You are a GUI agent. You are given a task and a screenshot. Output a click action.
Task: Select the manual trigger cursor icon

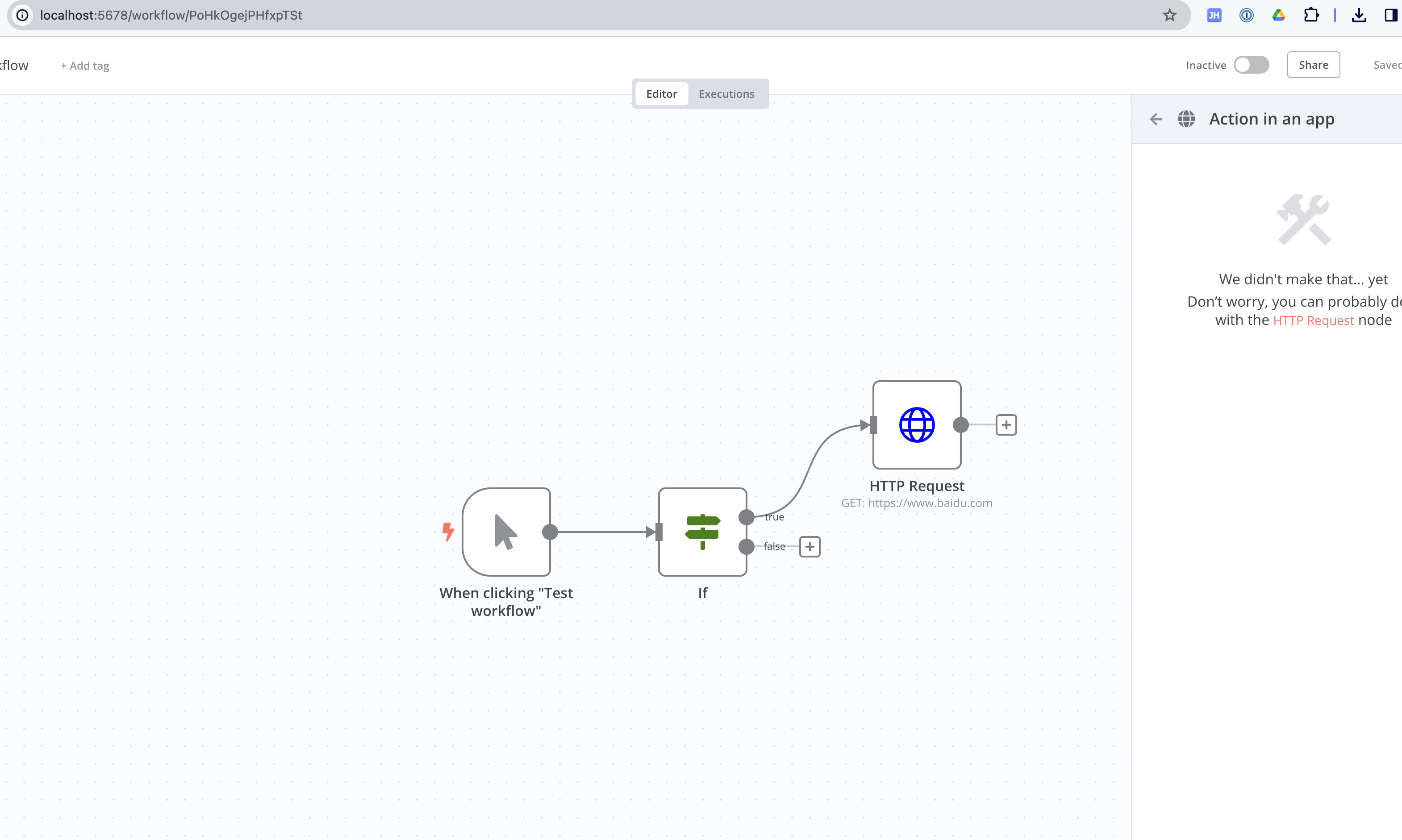point(505,531)
